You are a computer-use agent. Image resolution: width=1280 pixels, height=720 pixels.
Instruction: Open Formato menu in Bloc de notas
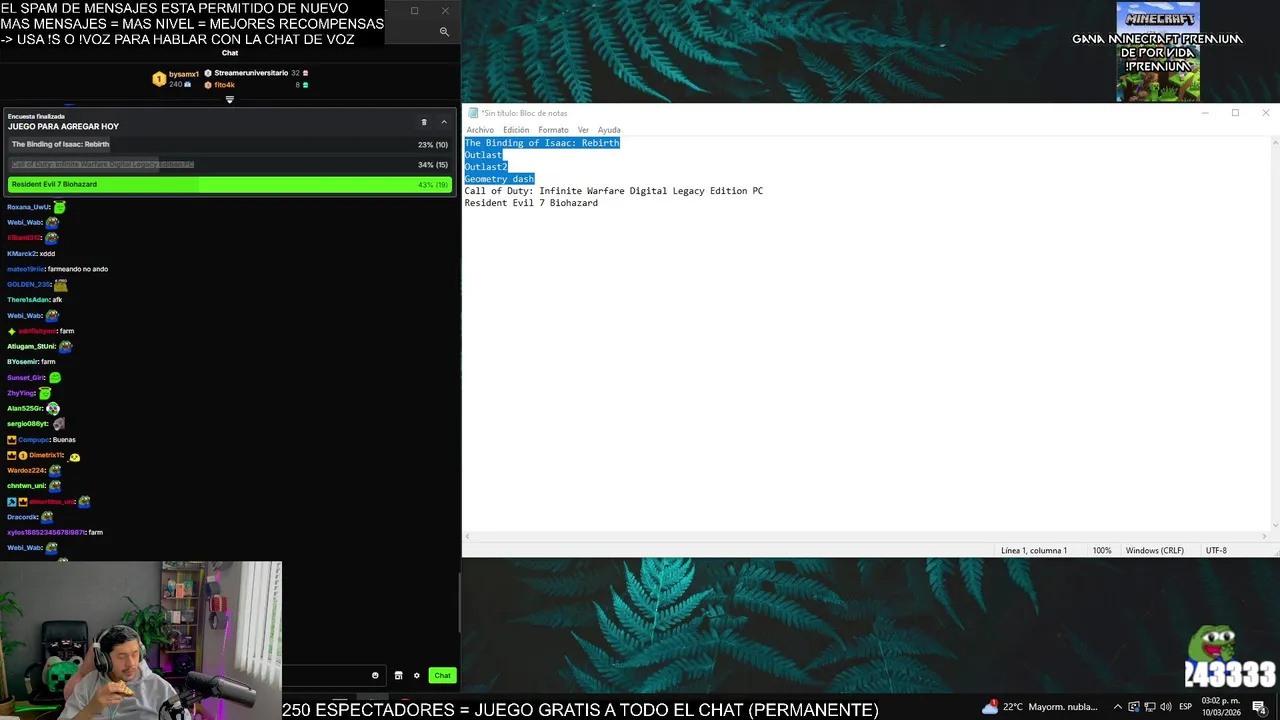553,130
